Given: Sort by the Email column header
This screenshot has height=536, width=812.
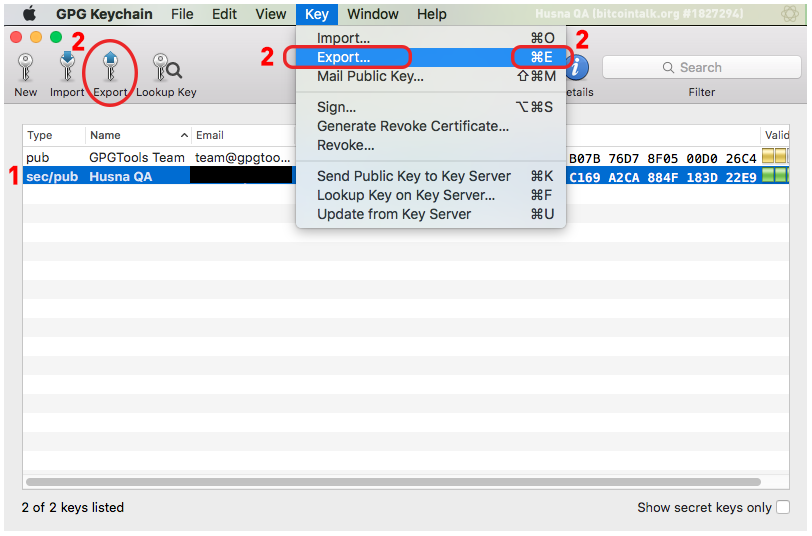Looking at the screenshot, I should (243, 135).
